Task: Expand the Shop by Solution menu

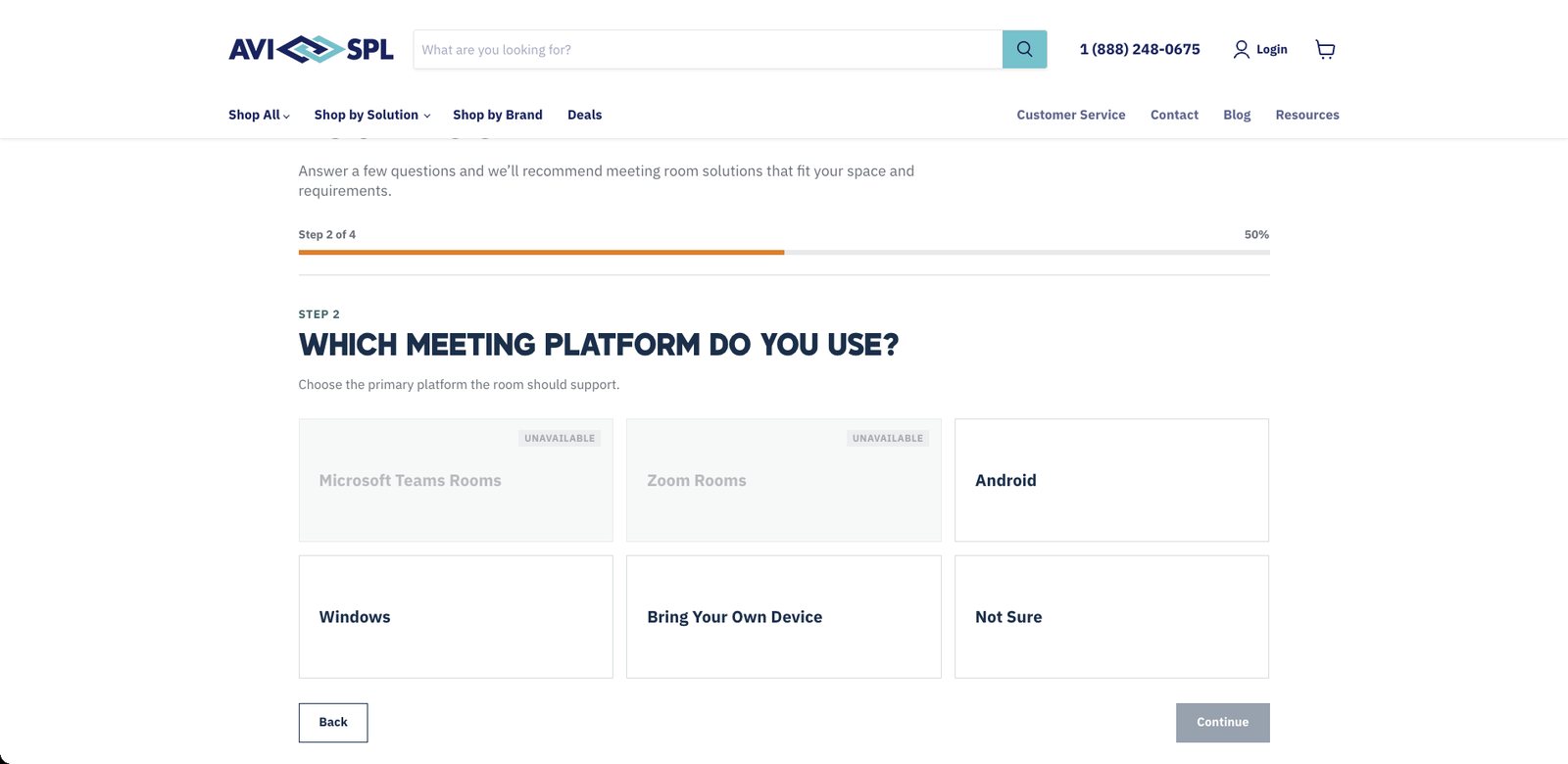Action: 372,115
